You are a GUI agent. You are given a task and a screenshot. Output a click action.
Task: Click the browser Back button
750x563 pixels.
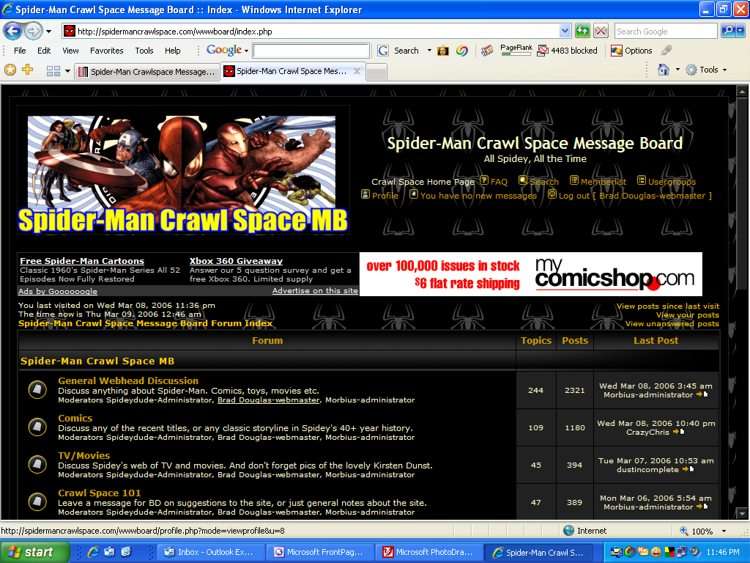tap(13, 31)
